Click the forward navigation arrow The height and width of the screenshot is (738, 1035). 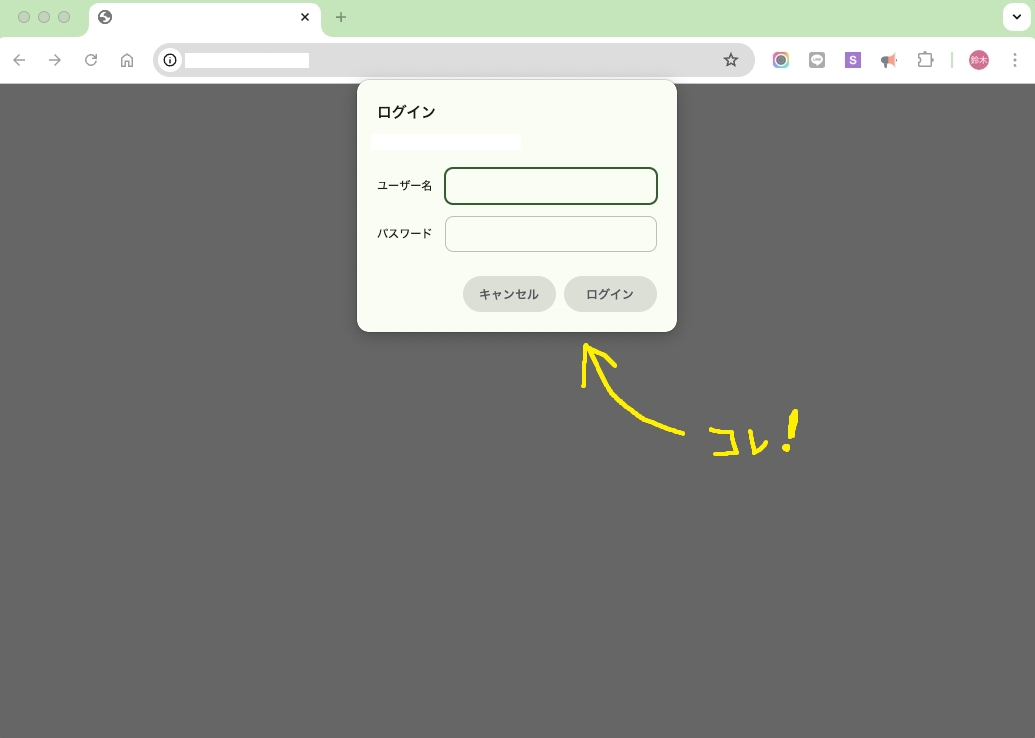pyautogui.click(x=55, y=60)
